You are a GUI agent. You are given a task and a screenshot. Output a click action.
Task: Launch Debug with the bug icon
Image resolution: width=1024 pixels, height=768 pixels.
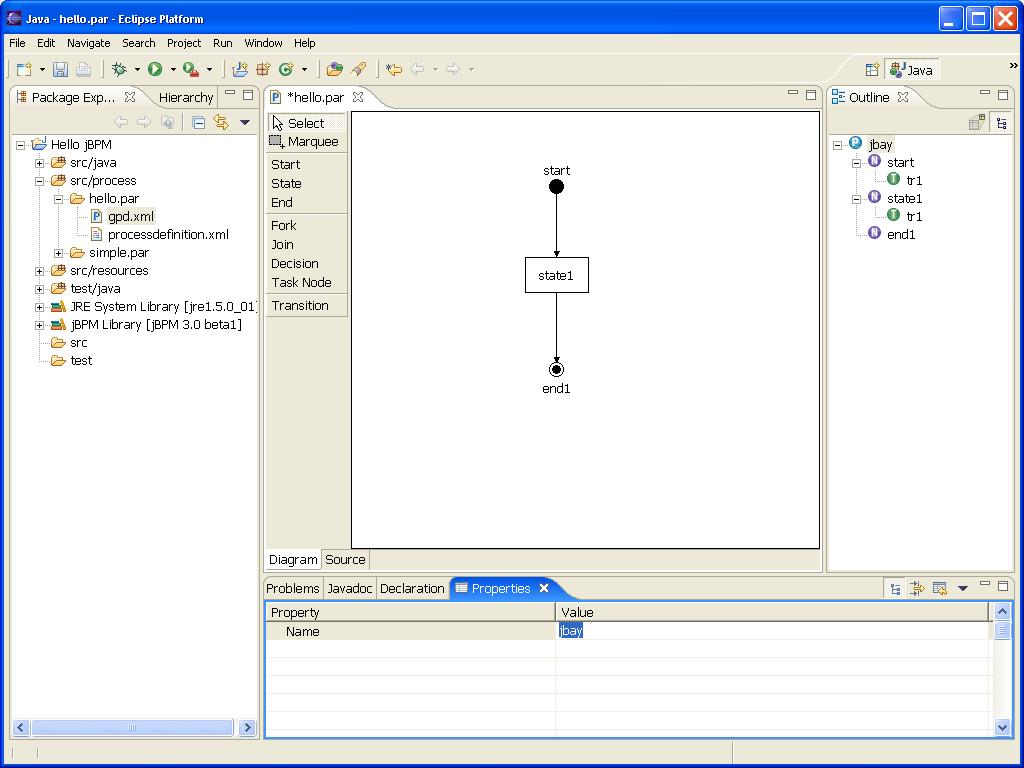pos(119,69)
